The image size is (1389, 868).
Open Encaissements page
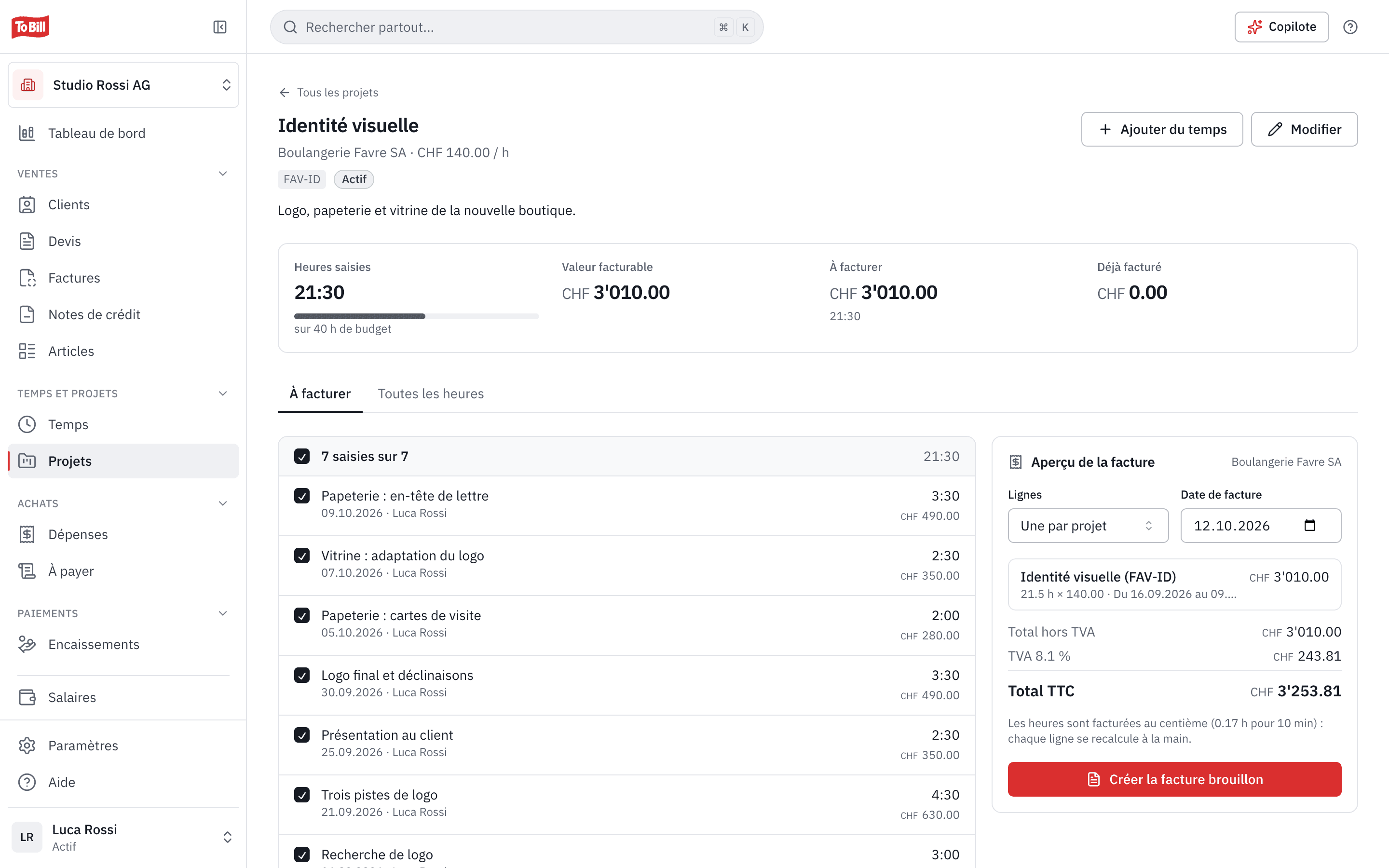(123, 645)
